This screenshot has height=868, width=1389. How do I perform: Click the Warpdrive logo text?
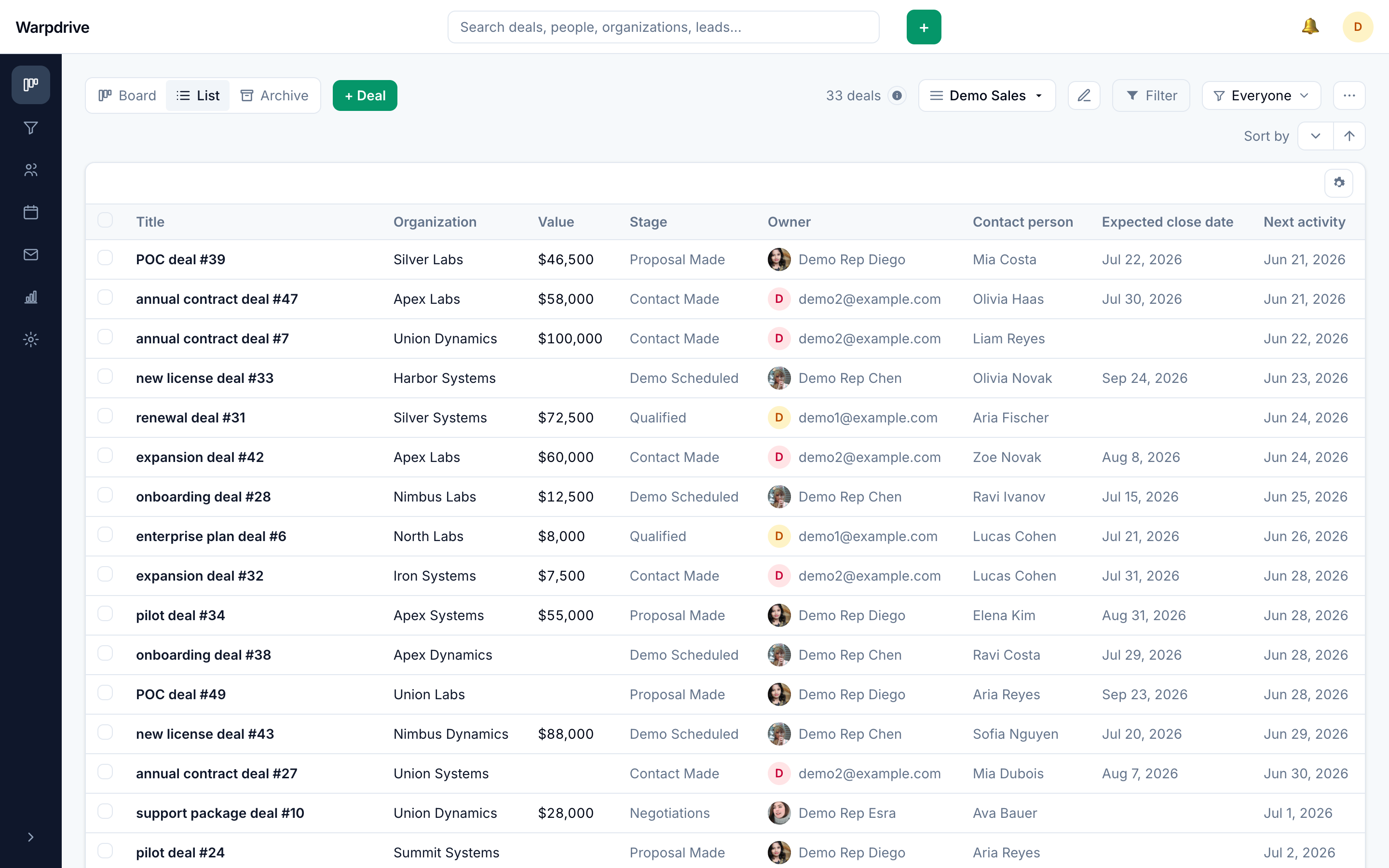pos(52,27)
